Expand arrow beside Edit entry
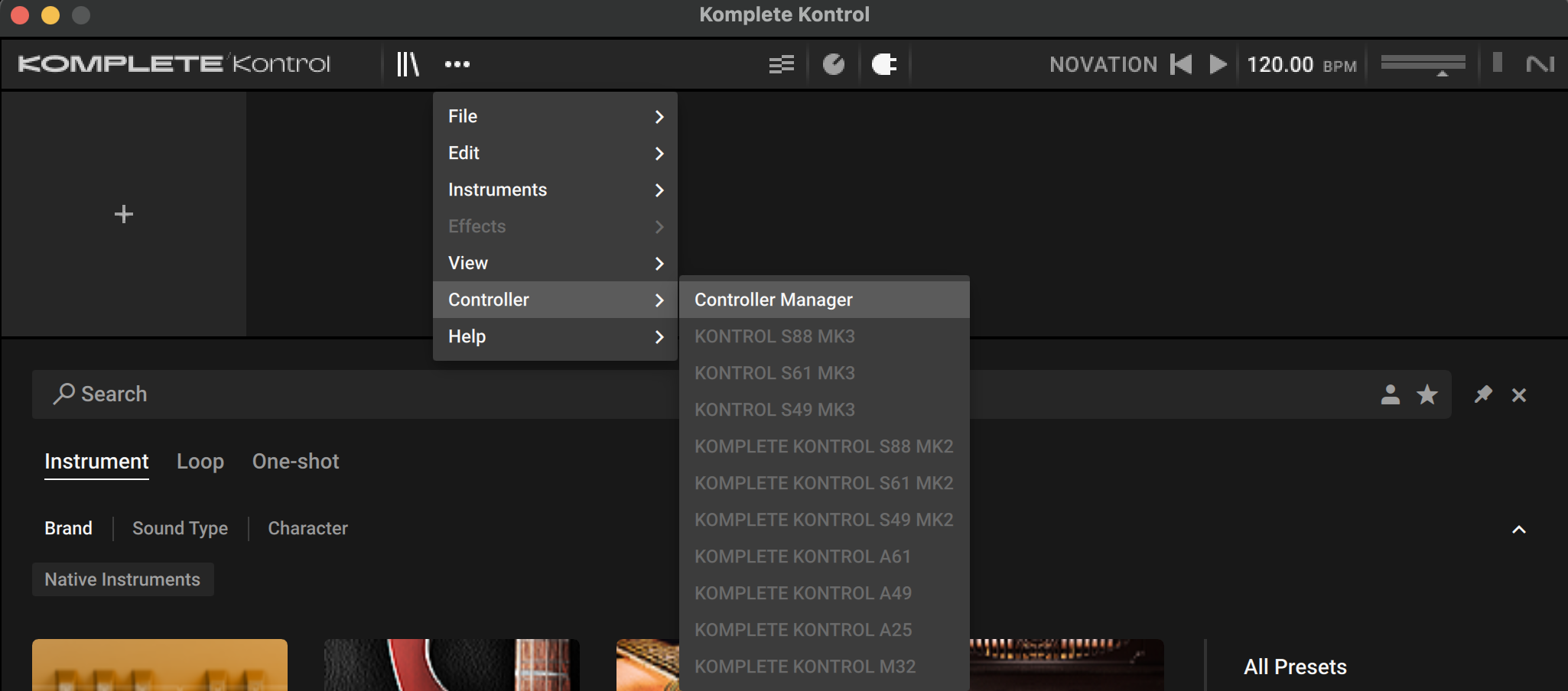The image size is (1568, 691). (x=659, y=153)
